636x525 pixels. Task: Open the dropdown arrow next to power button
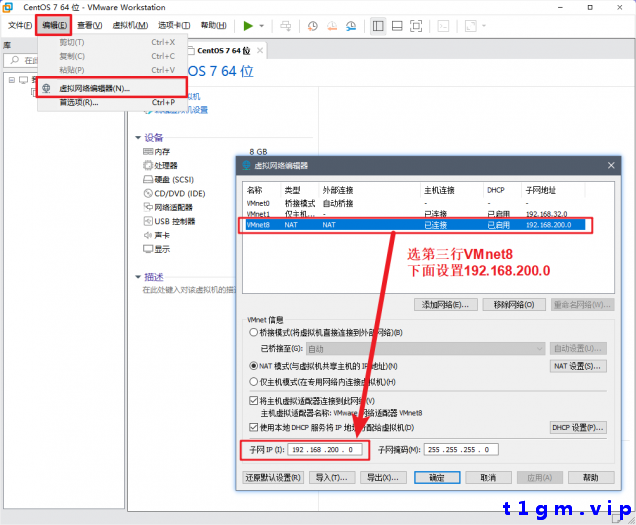pos(262,26)
